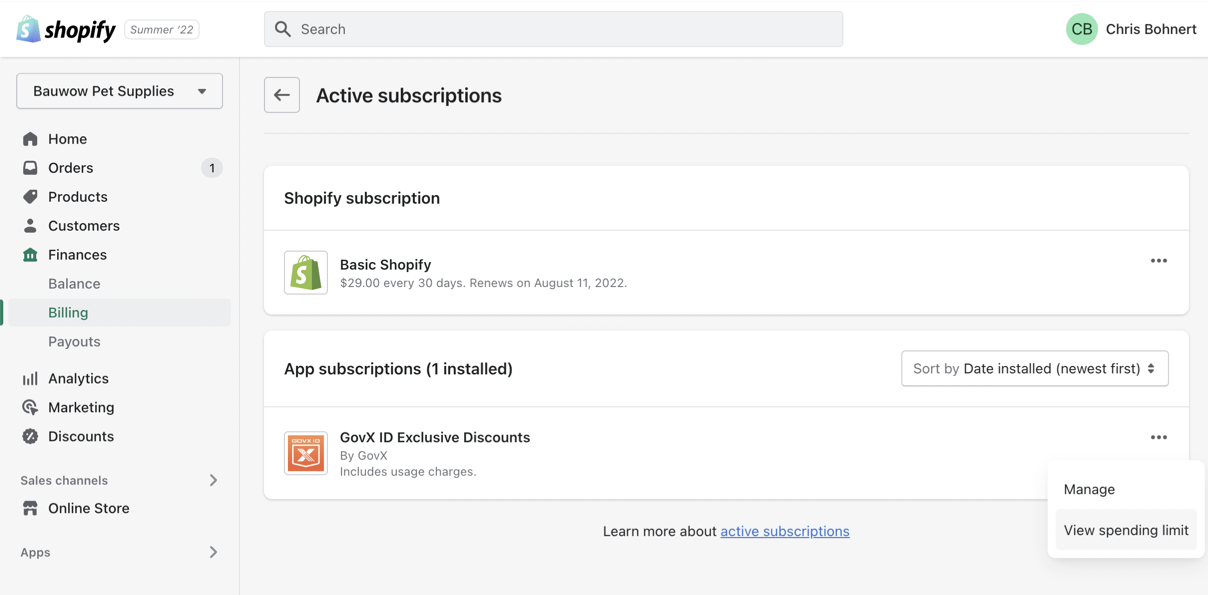This screenshot has width=1209, height=595.
Task: Open Sort by Date installed dropdown
Action: 1035,369
